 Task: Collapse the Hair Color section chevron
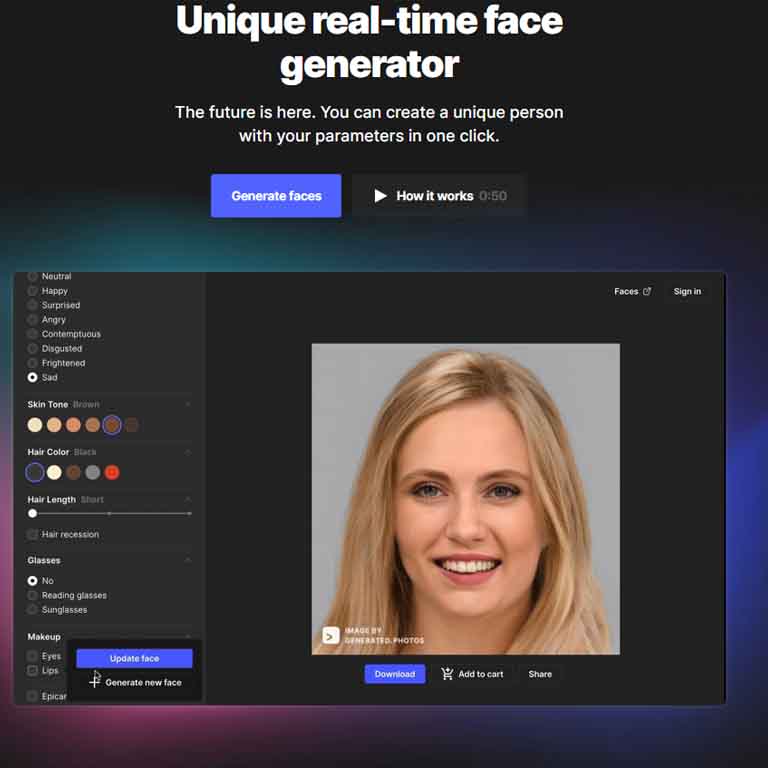(187, 452)
